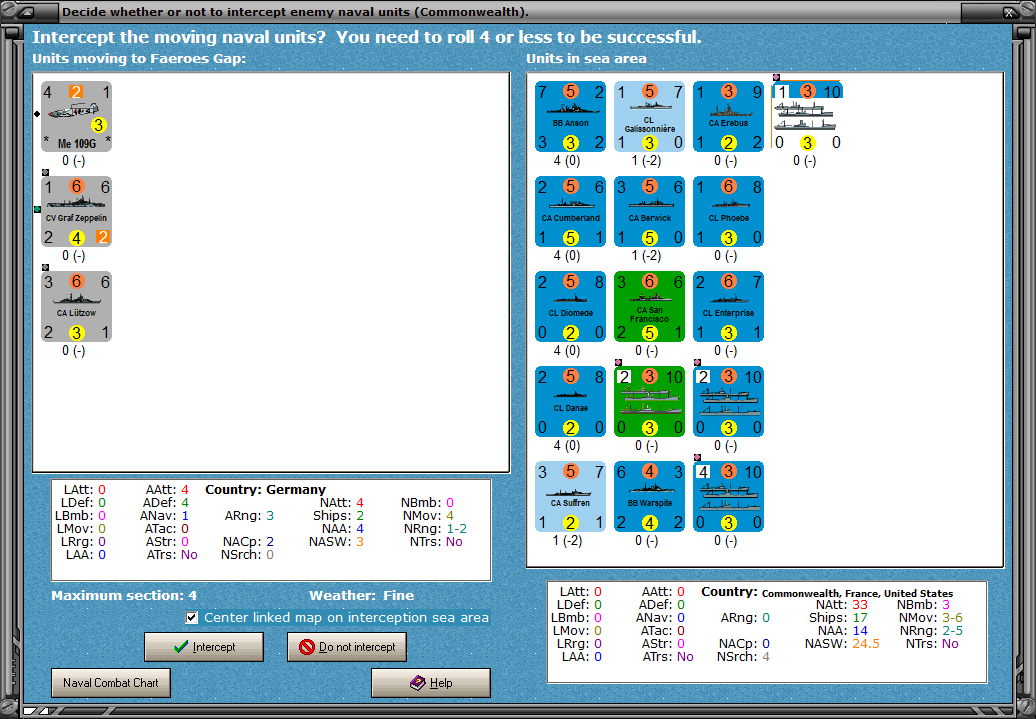Click the 'Maximum section: 4' label
Viewport: 1036px width, 719px height.
[124, 595]
